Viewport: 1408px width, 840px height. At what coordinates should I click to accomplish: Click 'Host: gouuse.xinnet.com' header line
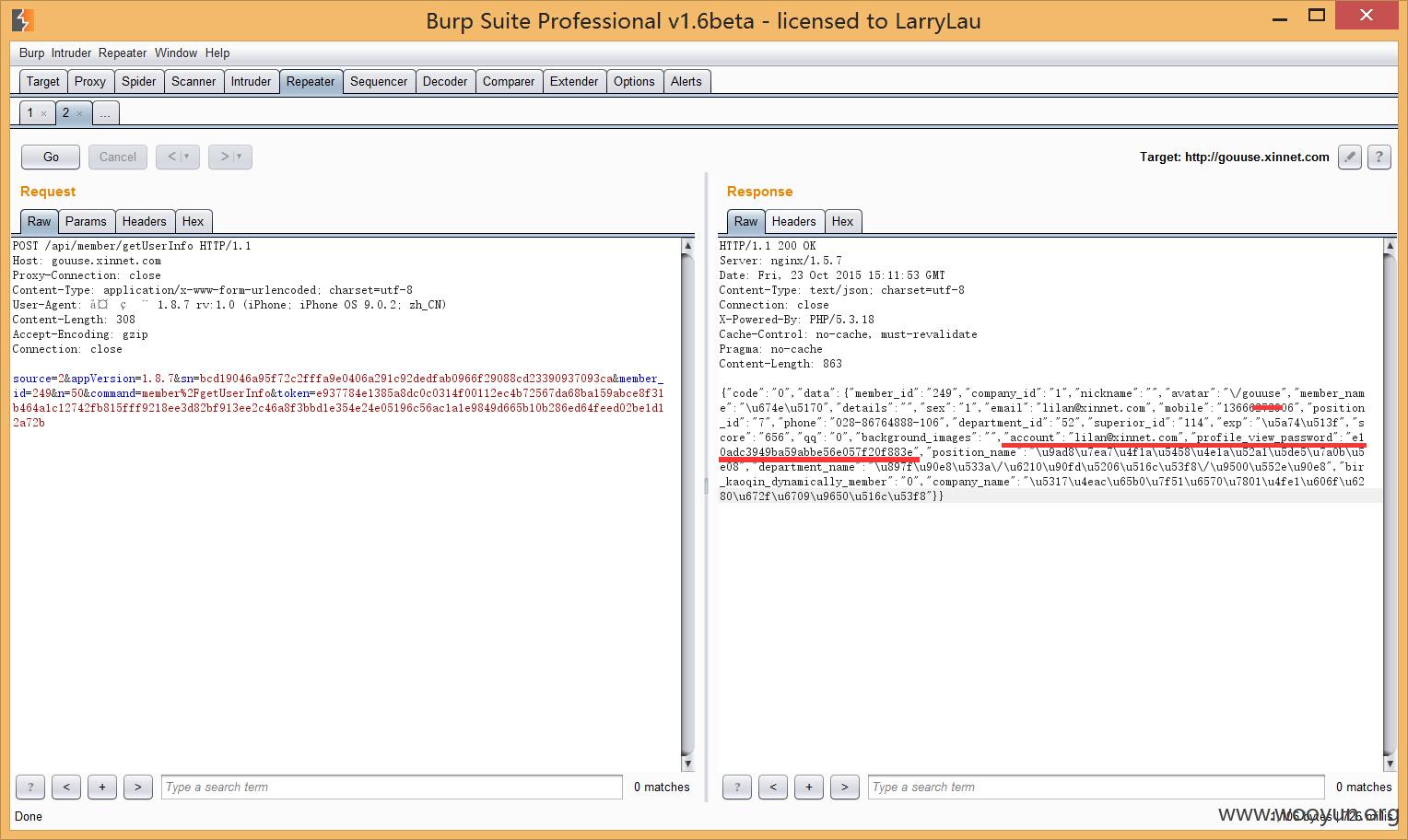(x=87, y=261)
